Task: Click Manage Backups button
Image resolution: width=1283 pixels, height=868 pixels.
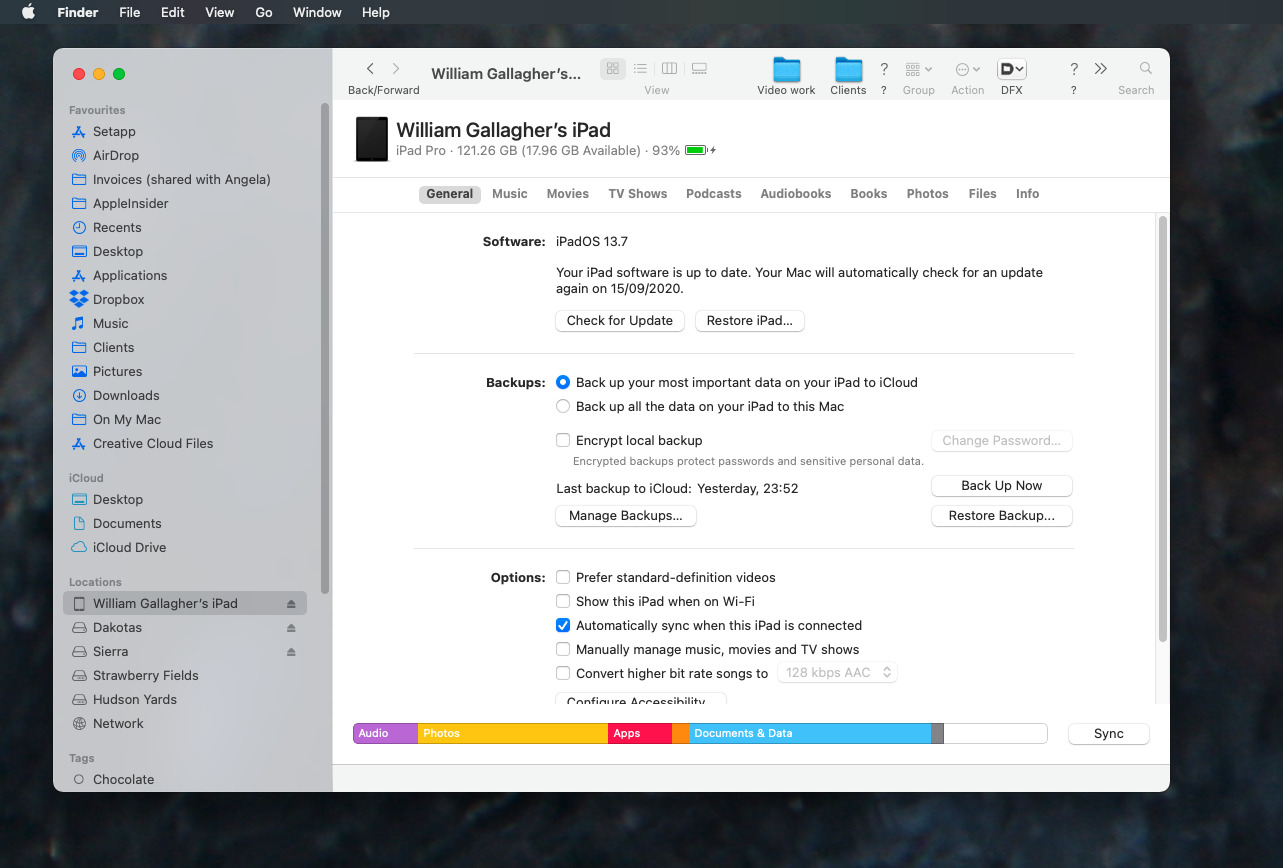Action: point(626,516)
